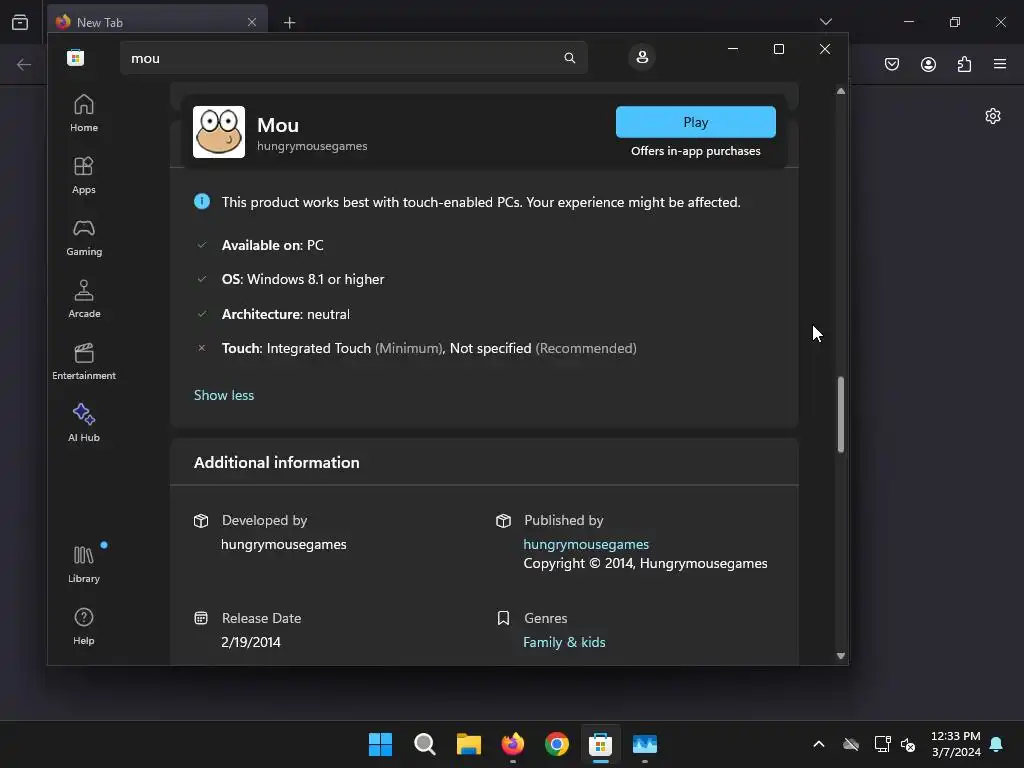Click the OneDrive cloud tray icon
This screenshot has width=1024, height=768.
851,744
